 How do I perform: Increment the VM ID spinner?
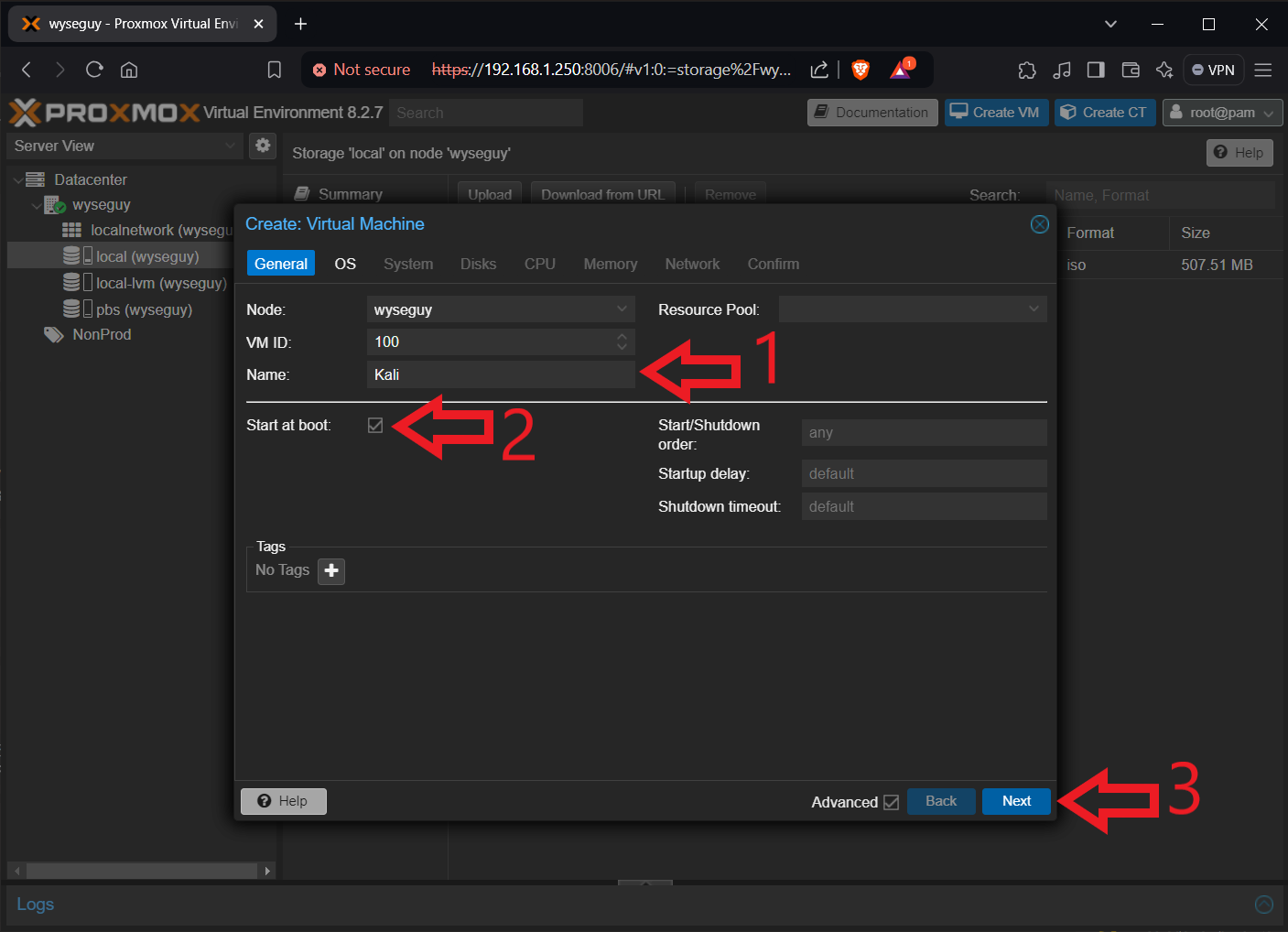(622, 336)
